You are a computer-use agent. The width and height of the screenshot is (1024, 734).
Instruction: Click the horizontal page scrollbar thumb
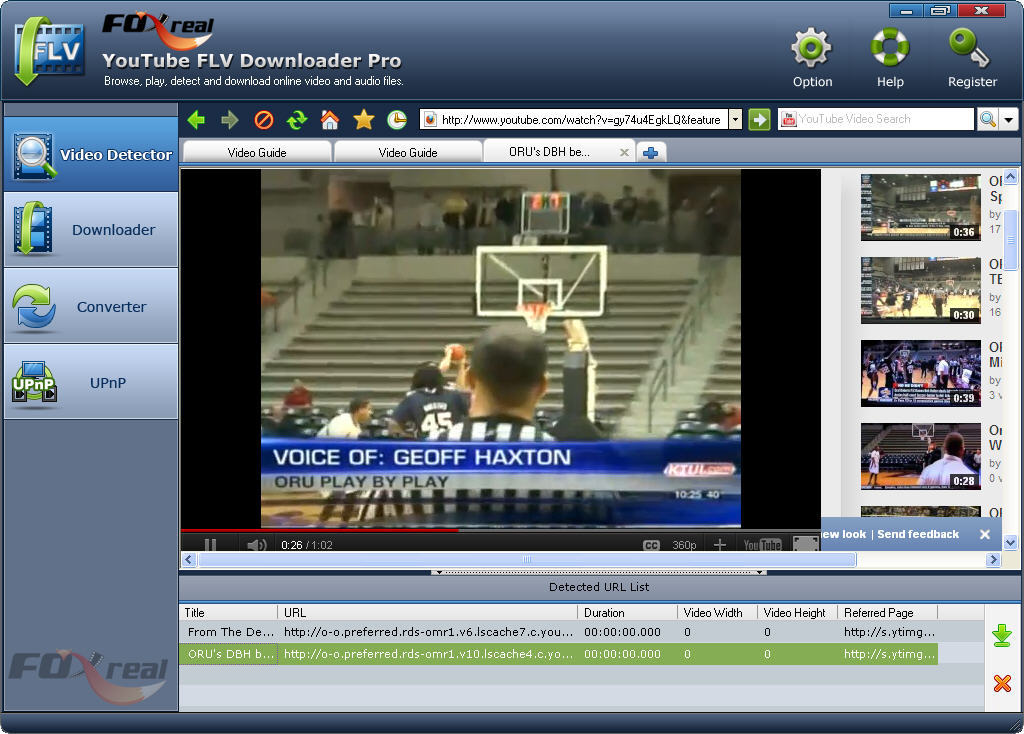coord(526,560)
